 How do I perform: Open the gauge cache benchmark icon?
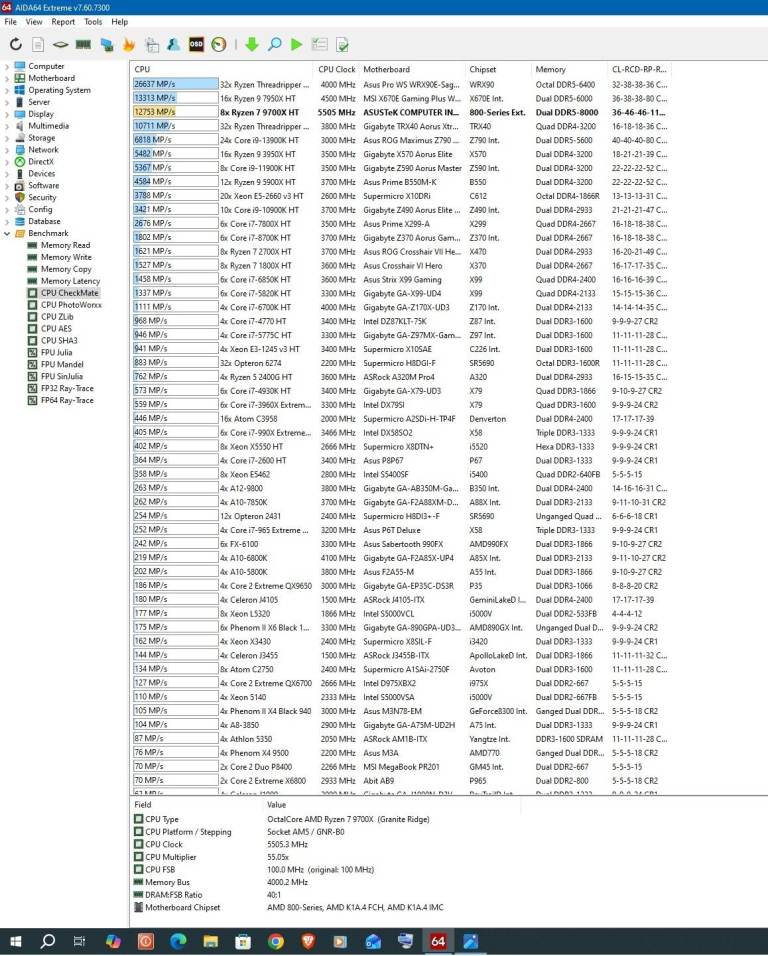coord(218,44)
